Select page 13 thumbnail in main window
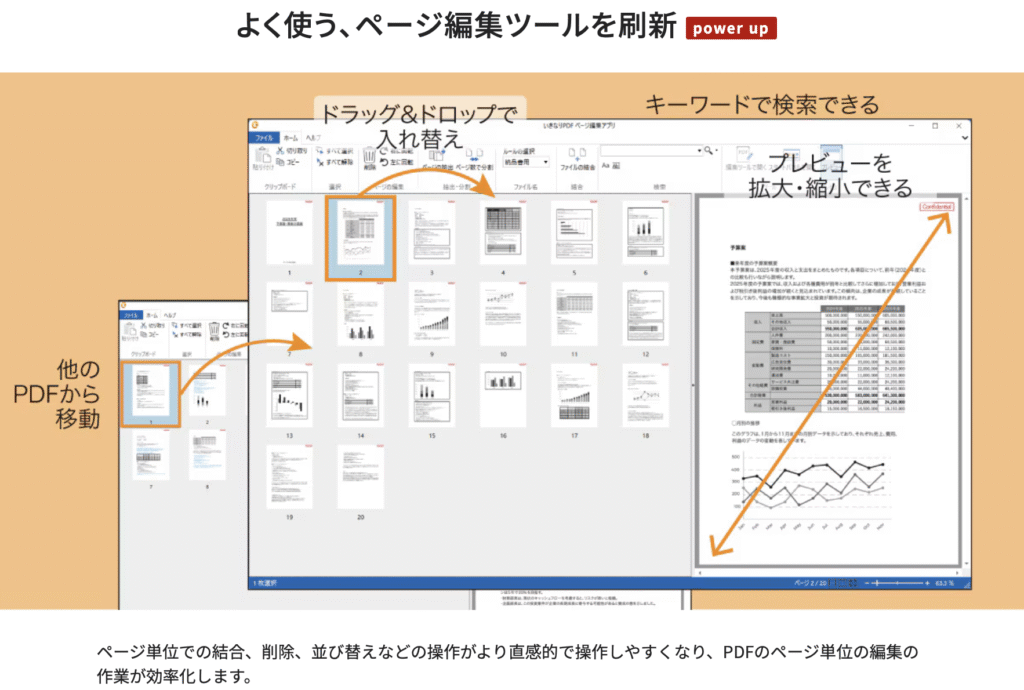1024x690 pixels. [289, 396]
